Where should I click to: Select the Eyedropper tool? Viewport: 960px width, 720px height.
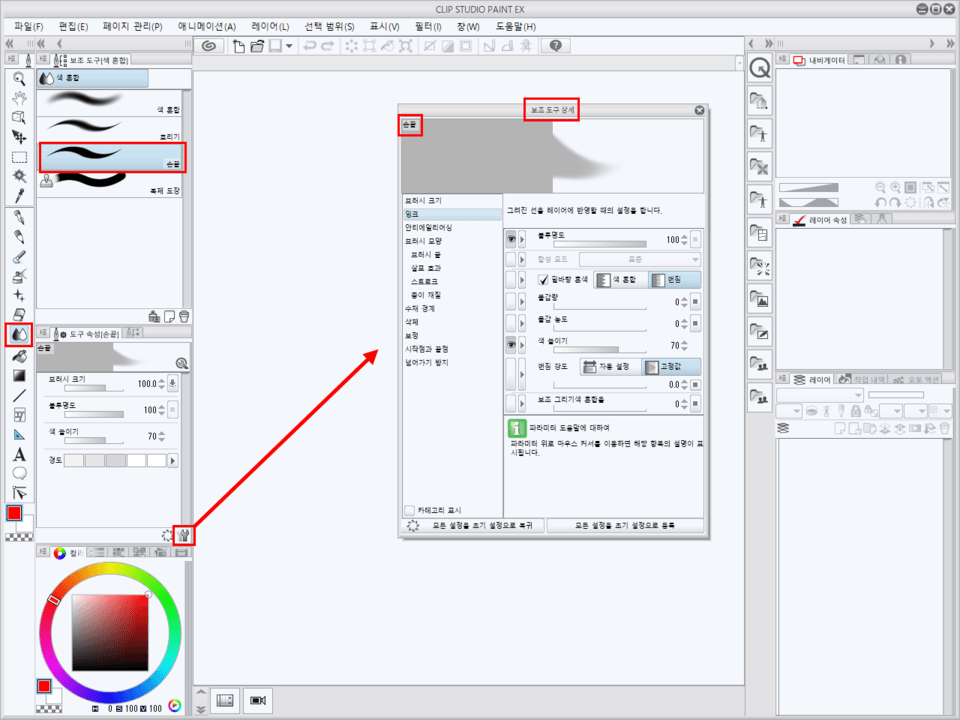point(18,195)
